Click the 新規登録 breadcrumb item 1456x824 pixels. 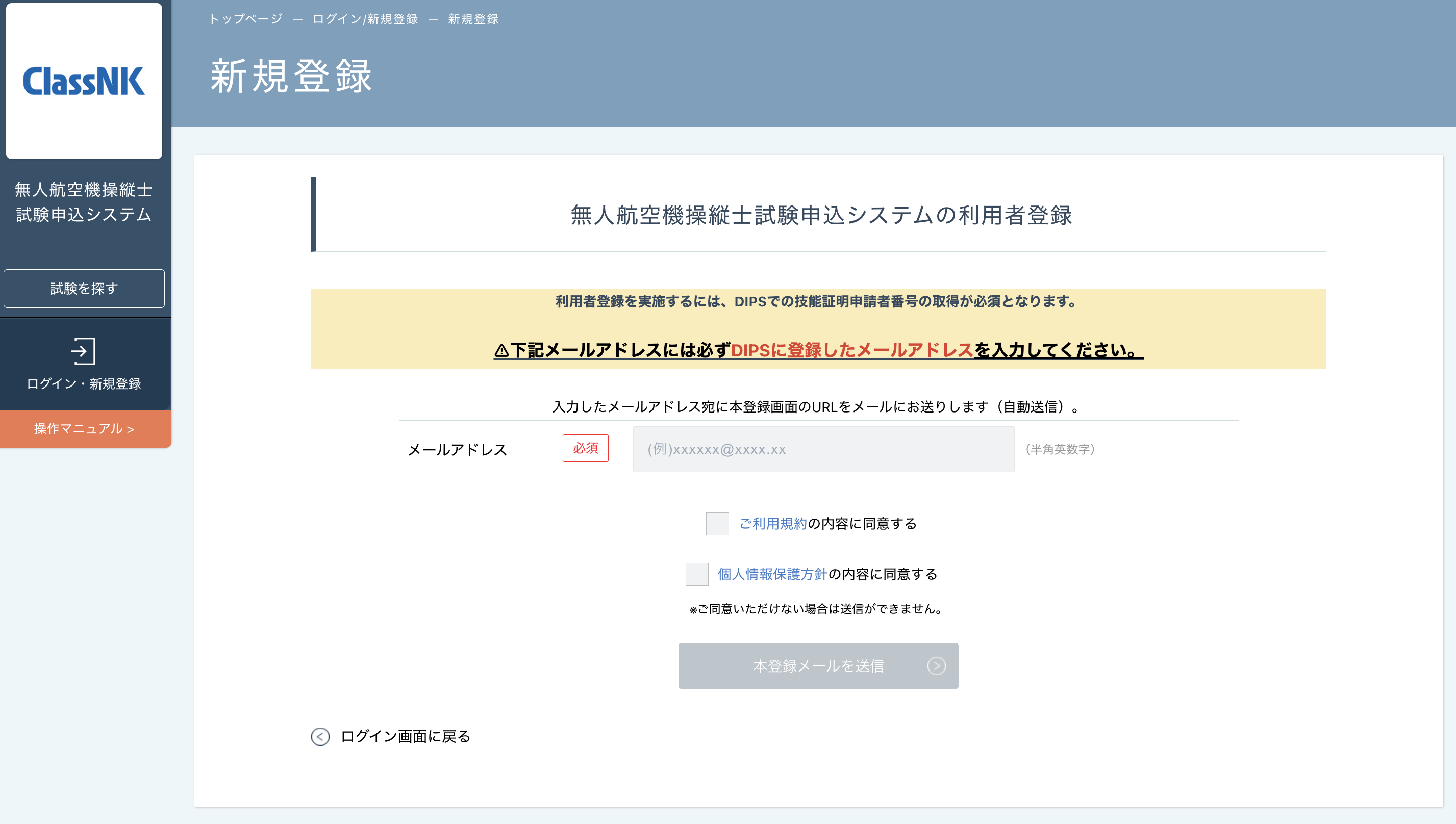[x=473, y=19]
